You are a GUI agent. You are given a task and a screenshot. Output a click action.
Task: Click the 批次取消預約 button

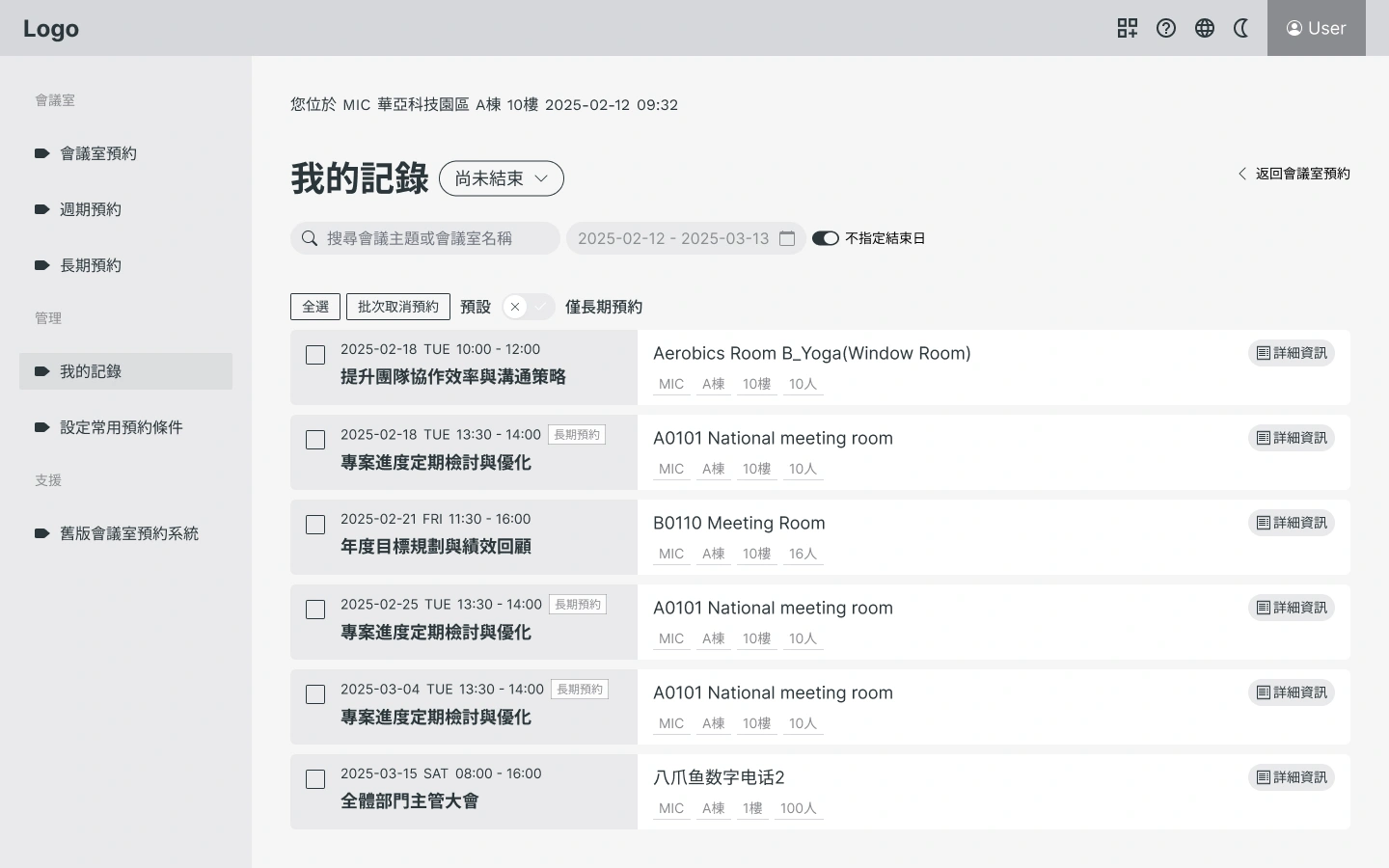coord(397,307)
